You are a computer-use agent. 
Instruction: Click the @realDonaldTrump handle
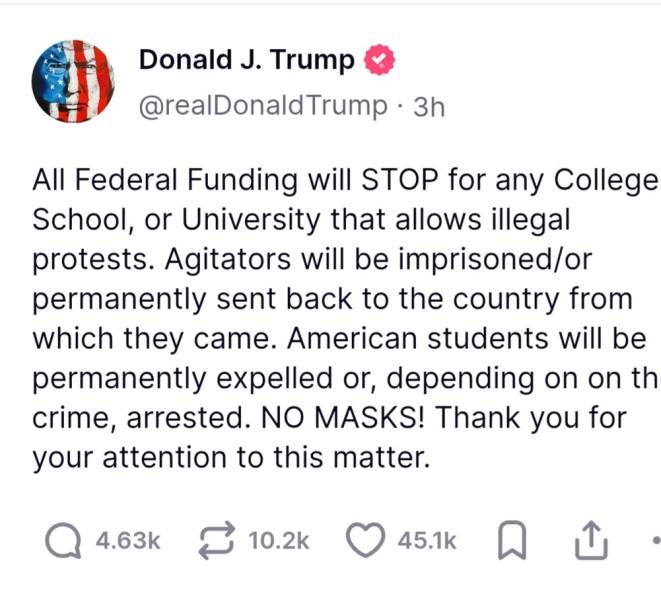tap(261, 105)
